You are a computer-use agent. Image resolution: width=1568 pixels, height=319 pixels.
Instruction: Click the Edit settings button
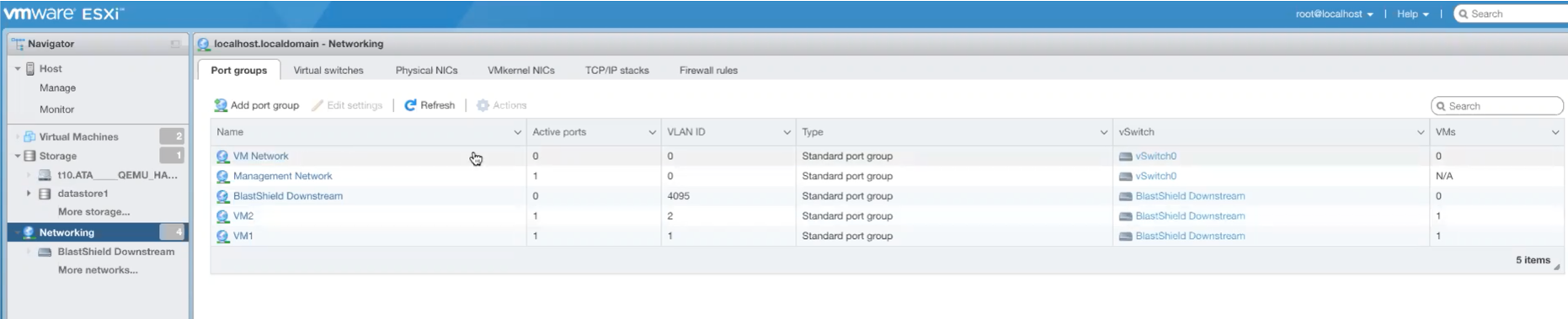tap(347, 105)
